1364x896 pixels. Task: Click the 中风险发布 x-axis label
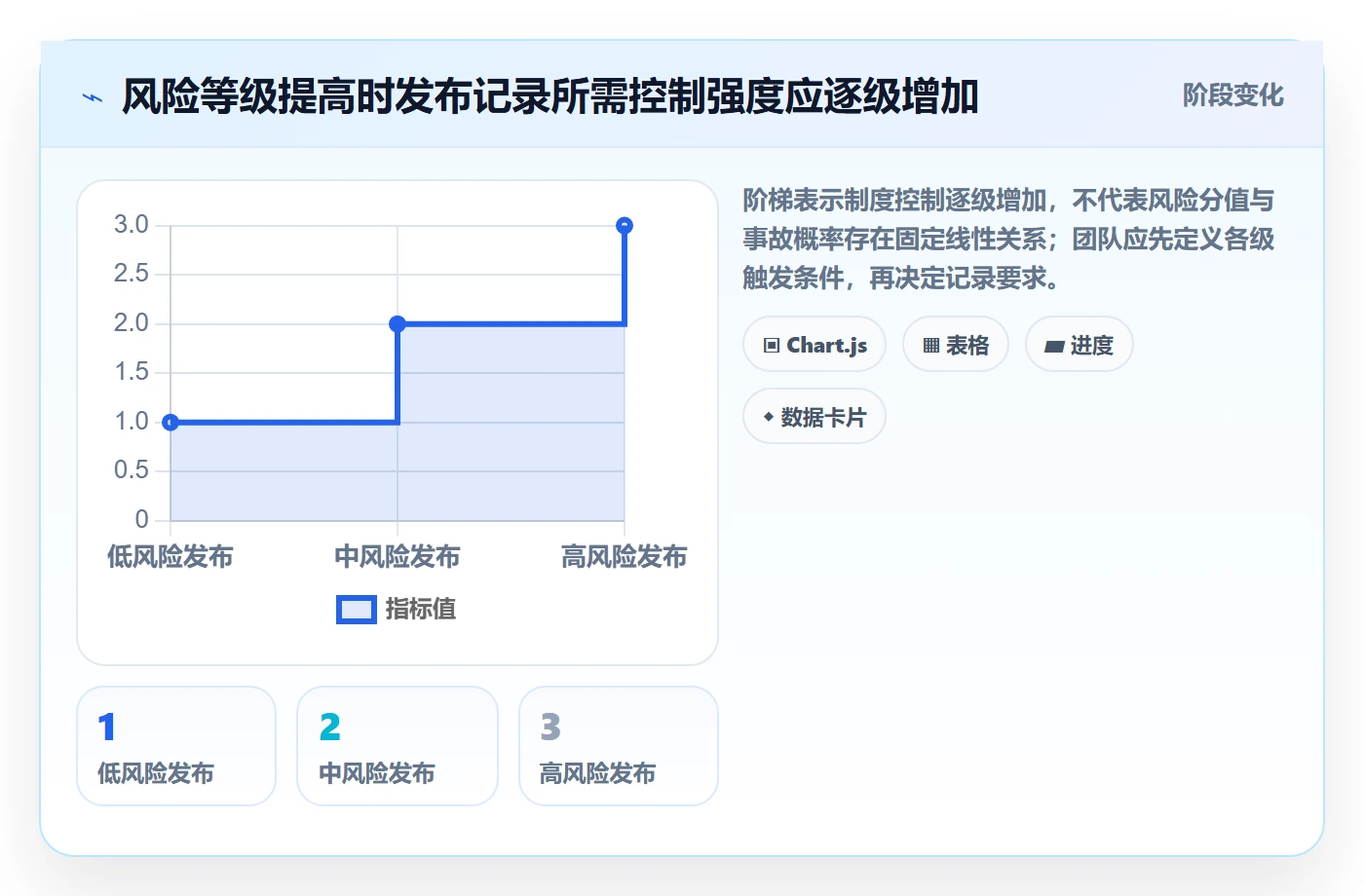coord(398,557)
